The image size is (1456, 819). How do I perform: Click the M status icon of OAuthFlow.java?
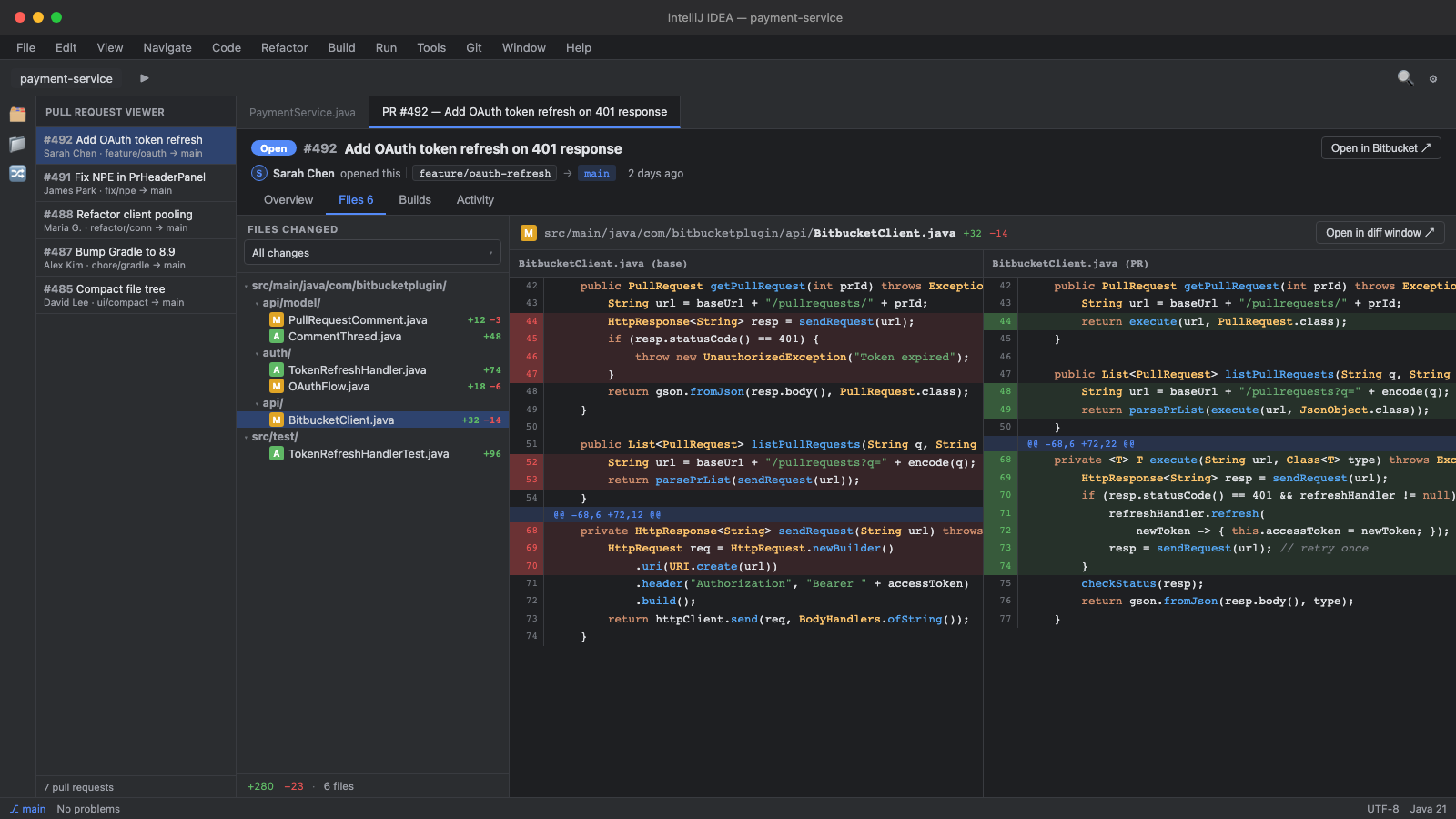[x=277, y=386]
